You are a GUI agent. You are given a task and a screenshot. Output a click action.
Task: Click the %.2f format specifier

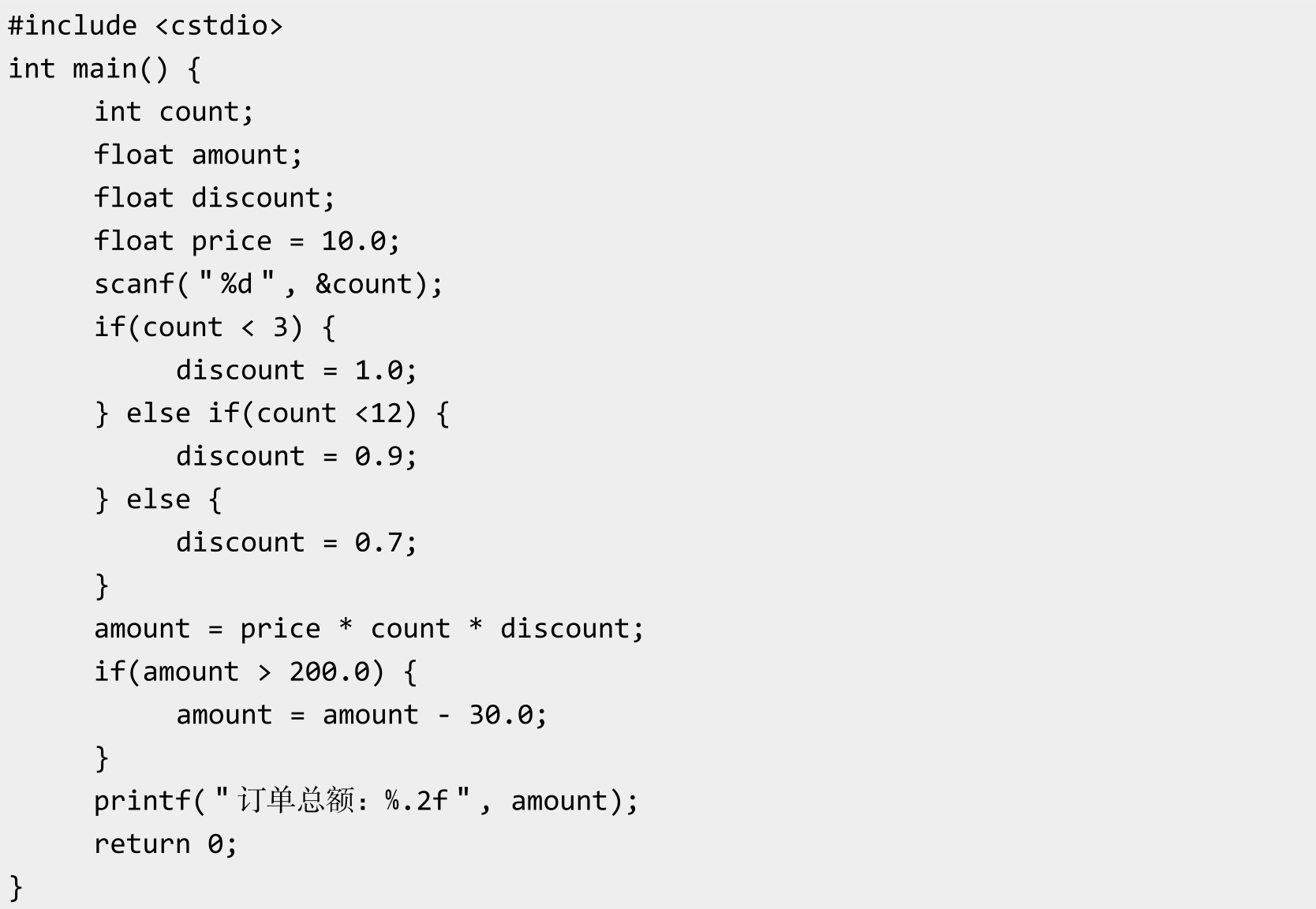click(417, 801)
